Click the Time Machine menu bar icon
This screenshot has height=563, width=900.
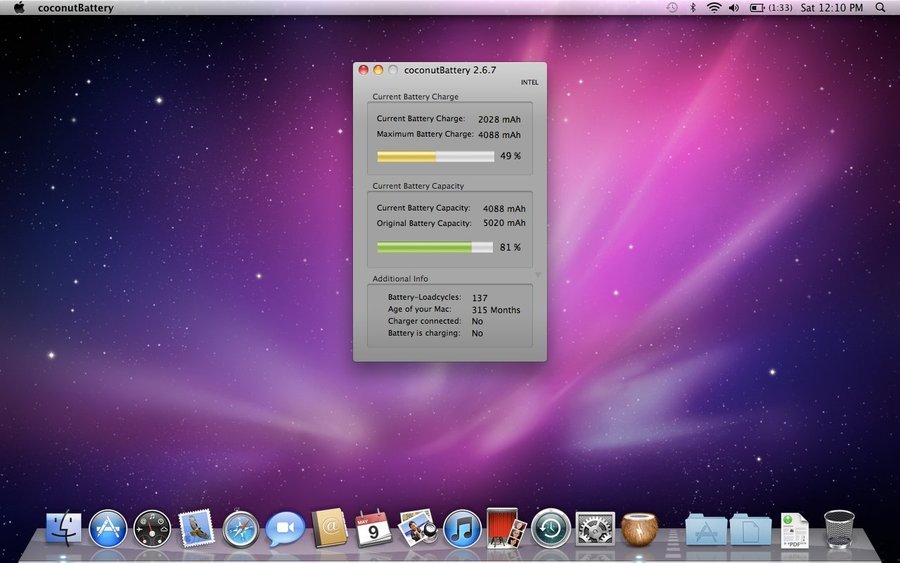[x=672, y=7]
